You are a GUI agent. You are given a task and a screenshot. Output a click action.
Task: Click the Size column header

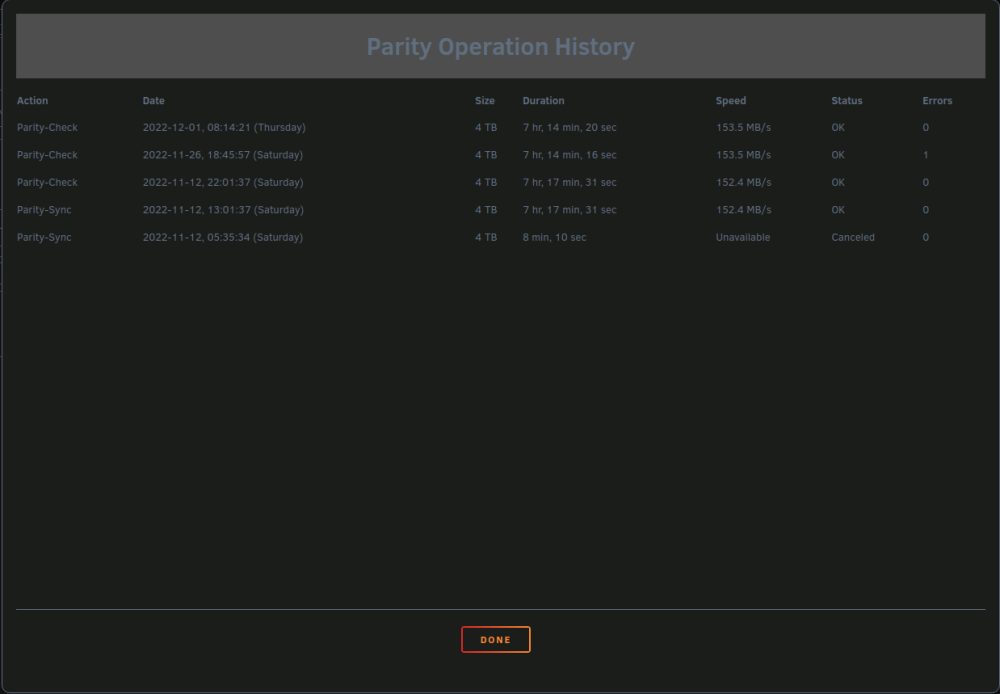485,101
